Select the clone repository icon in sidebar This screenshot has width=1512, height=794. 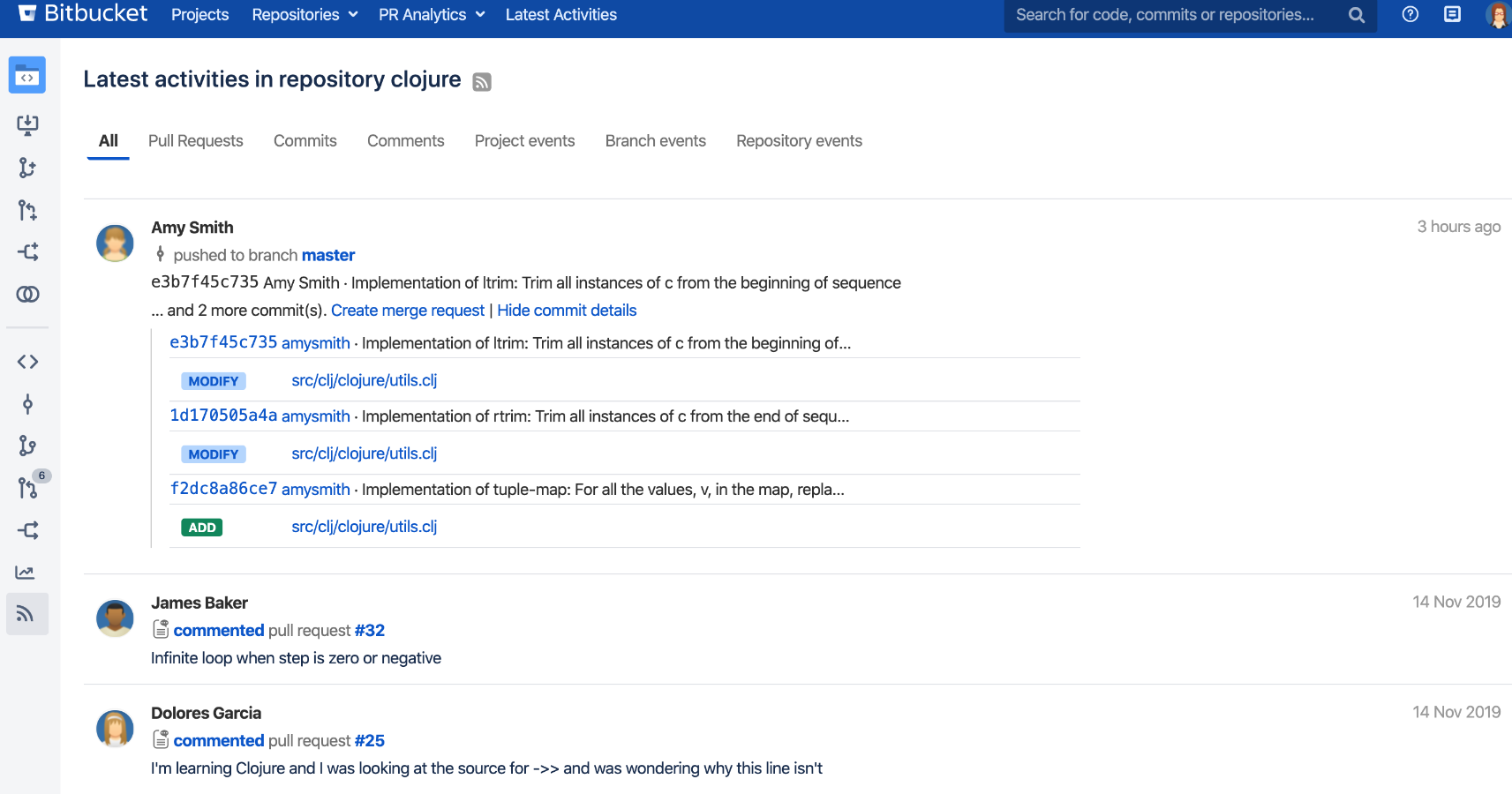click(x=26, y=124)
